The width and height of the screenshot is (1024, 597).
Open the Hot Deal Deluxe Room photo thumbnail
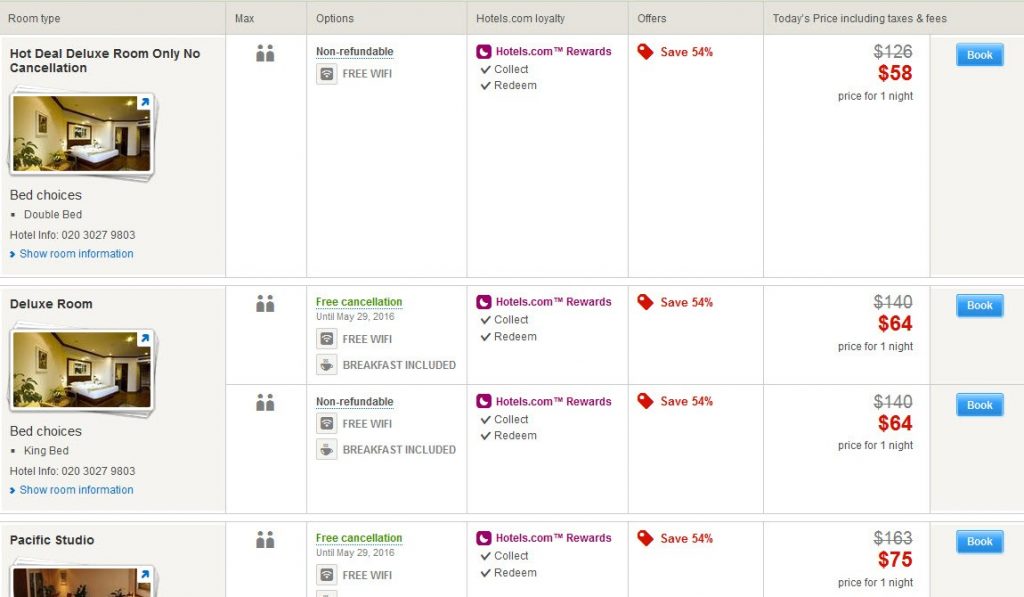pyautogui.click(x=80, y=135)
